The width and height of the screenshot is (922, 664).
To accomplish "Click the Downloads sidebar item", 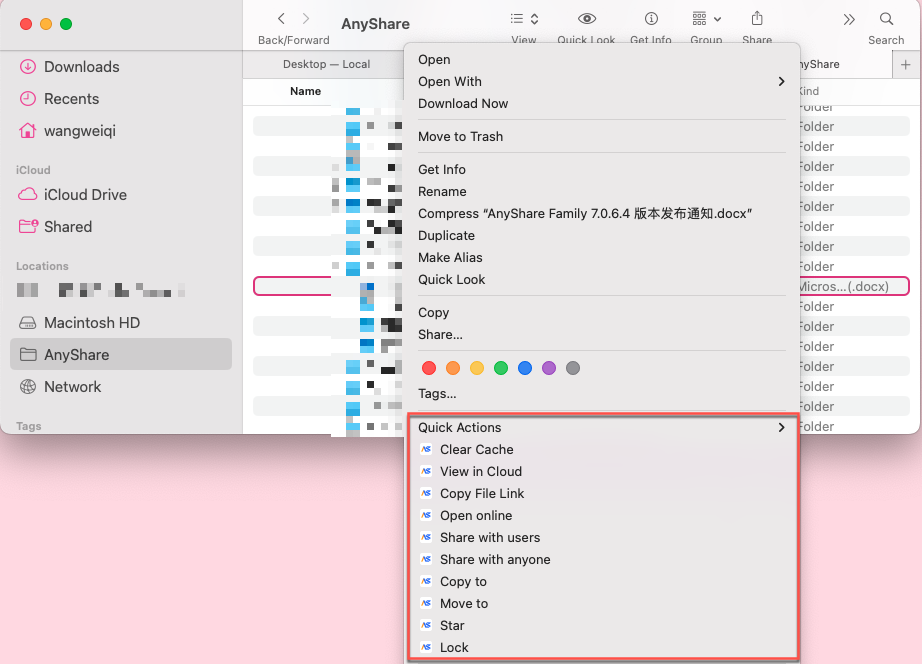I will pos(81,67).
